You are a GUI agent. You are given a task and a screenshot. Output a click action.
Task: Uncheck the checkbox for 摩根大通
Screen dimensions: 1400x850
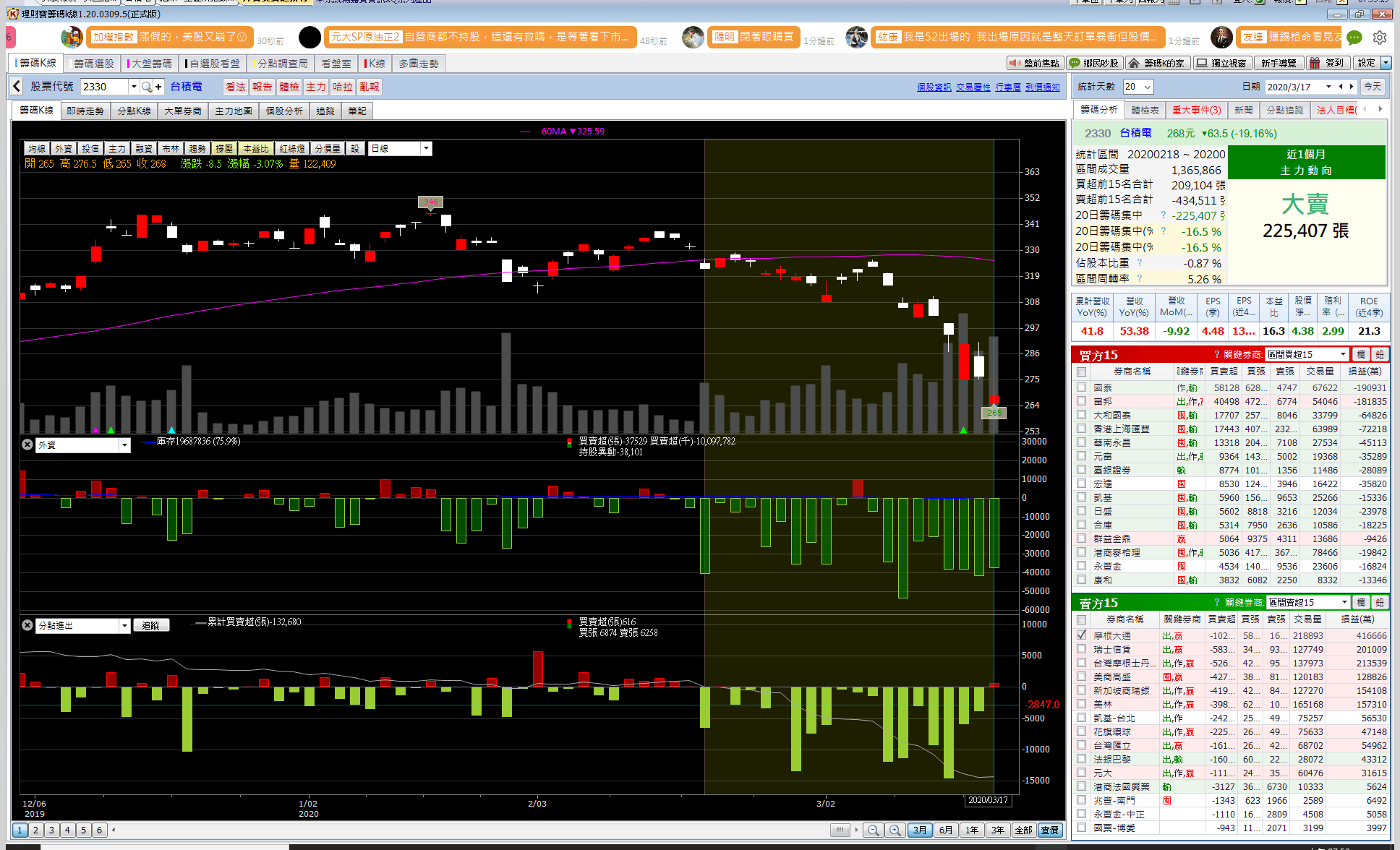pos(1082,635)
